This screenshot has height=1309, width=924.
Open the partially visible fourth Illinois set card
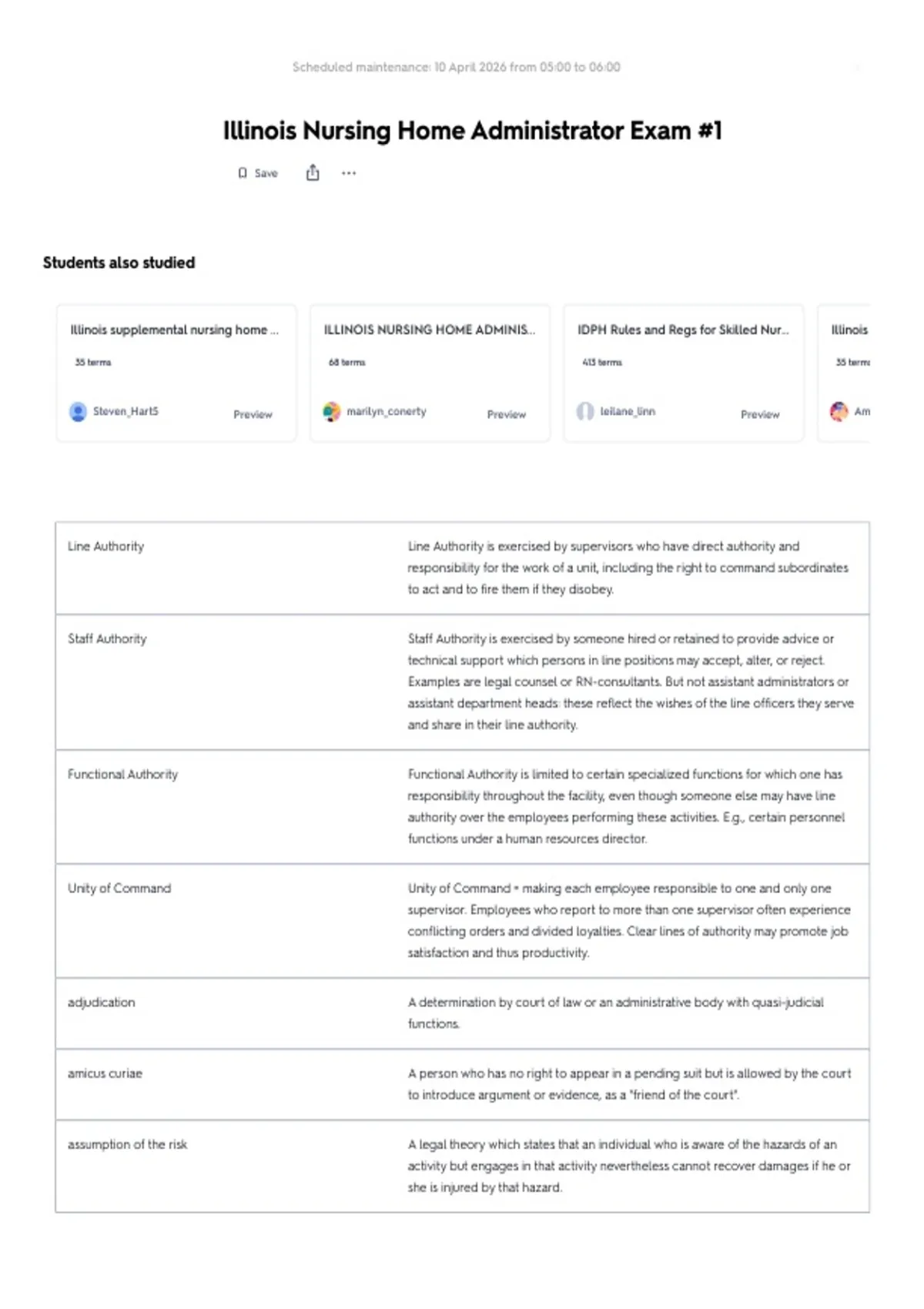(844, 373)
